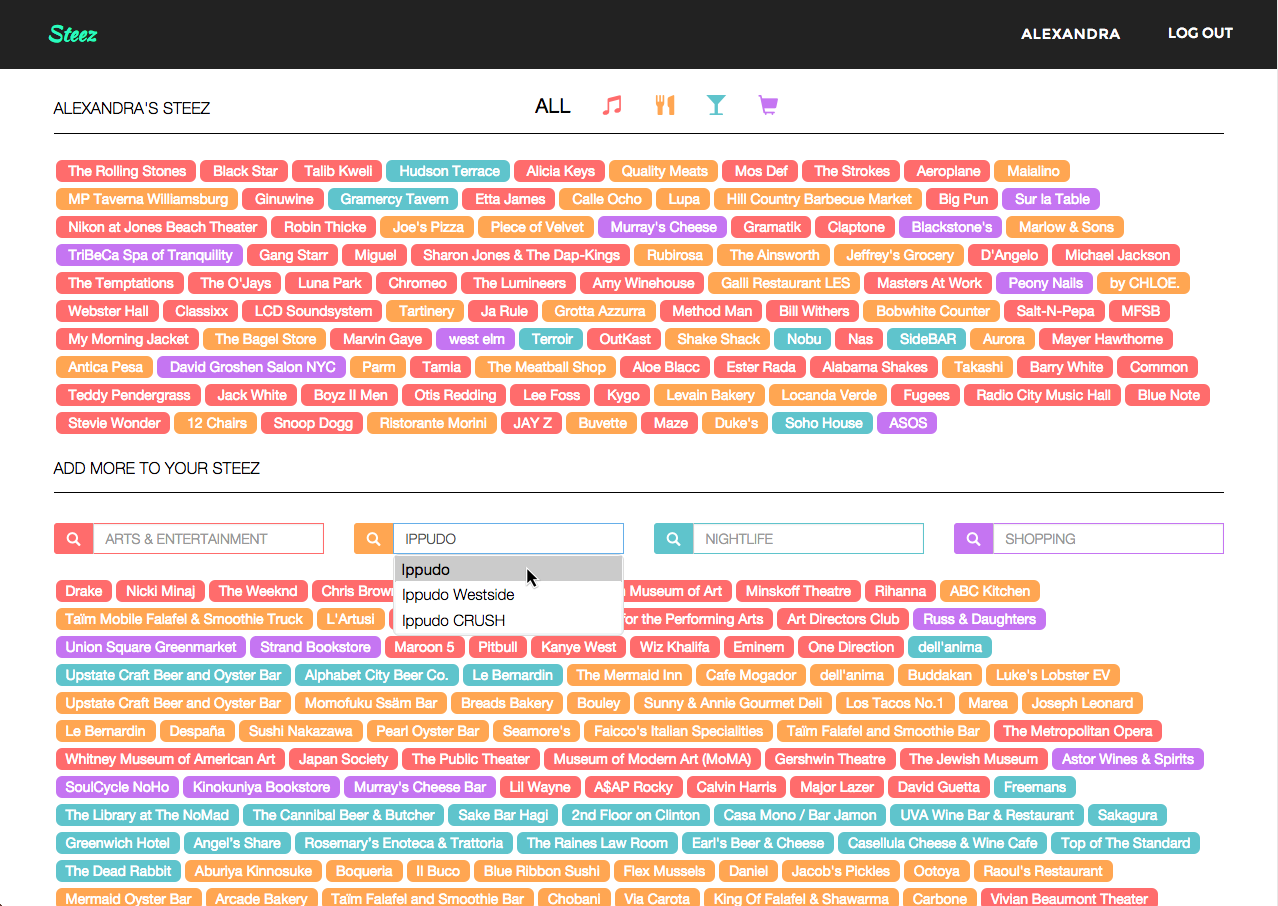Add Nicki Minaj tag
Image resolution: width=1278 pixels, height=906 pixels.
pos(160,591)
